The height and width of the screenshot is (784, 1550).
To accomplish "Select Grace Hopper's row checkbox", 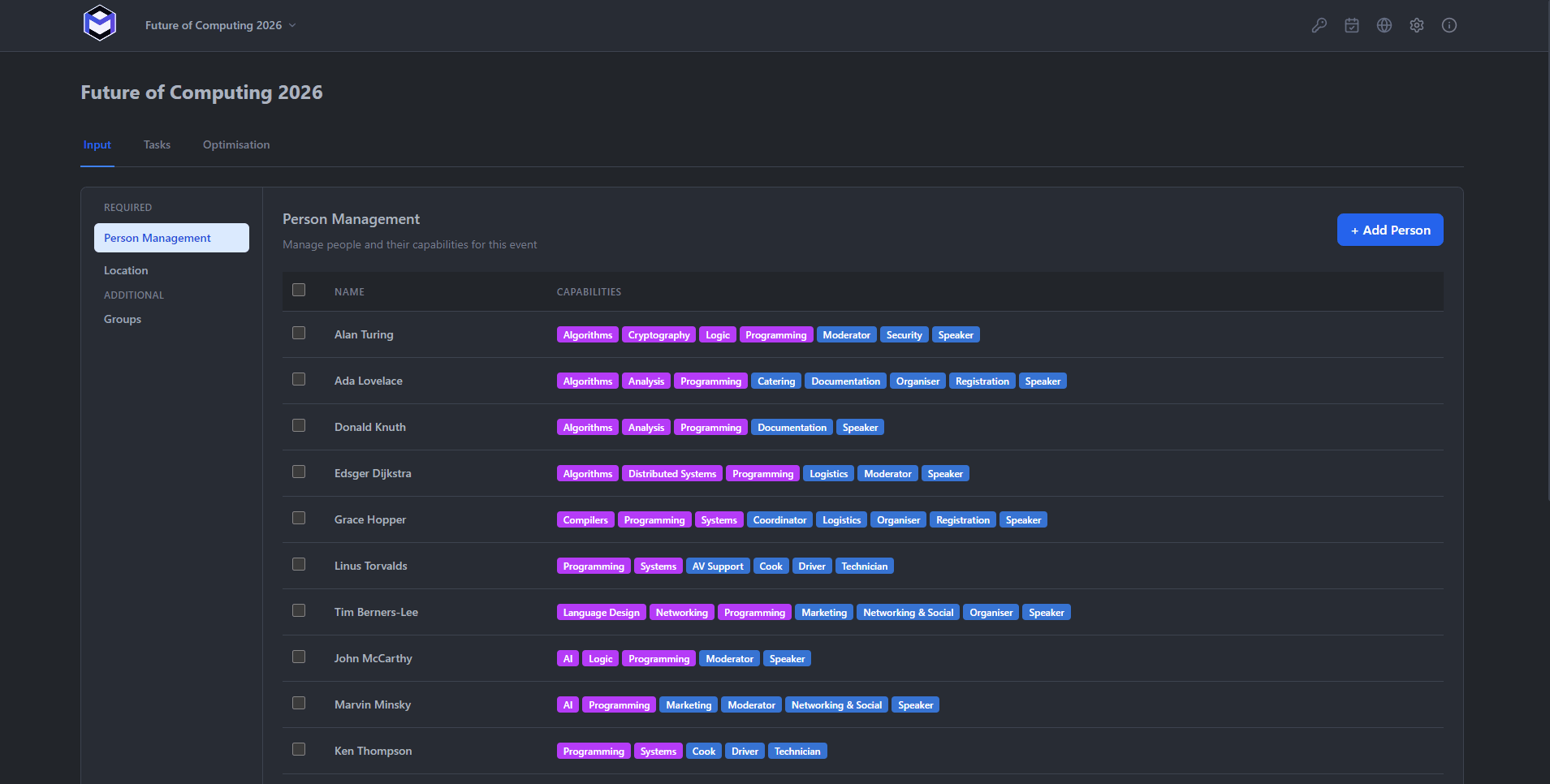I will [299, 518].
